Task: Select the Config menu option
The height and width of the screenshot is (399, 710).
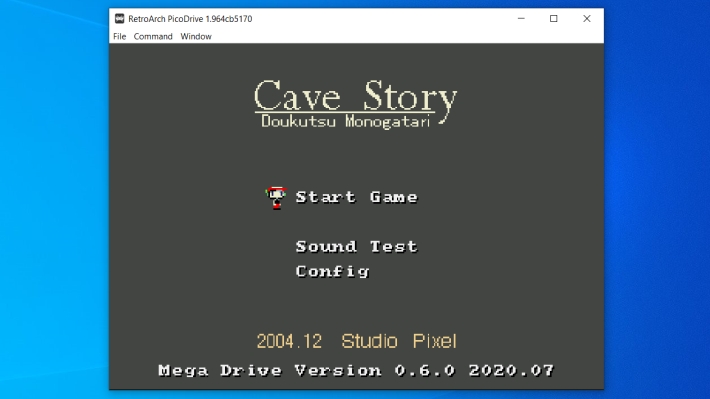Action: [332, 272]
